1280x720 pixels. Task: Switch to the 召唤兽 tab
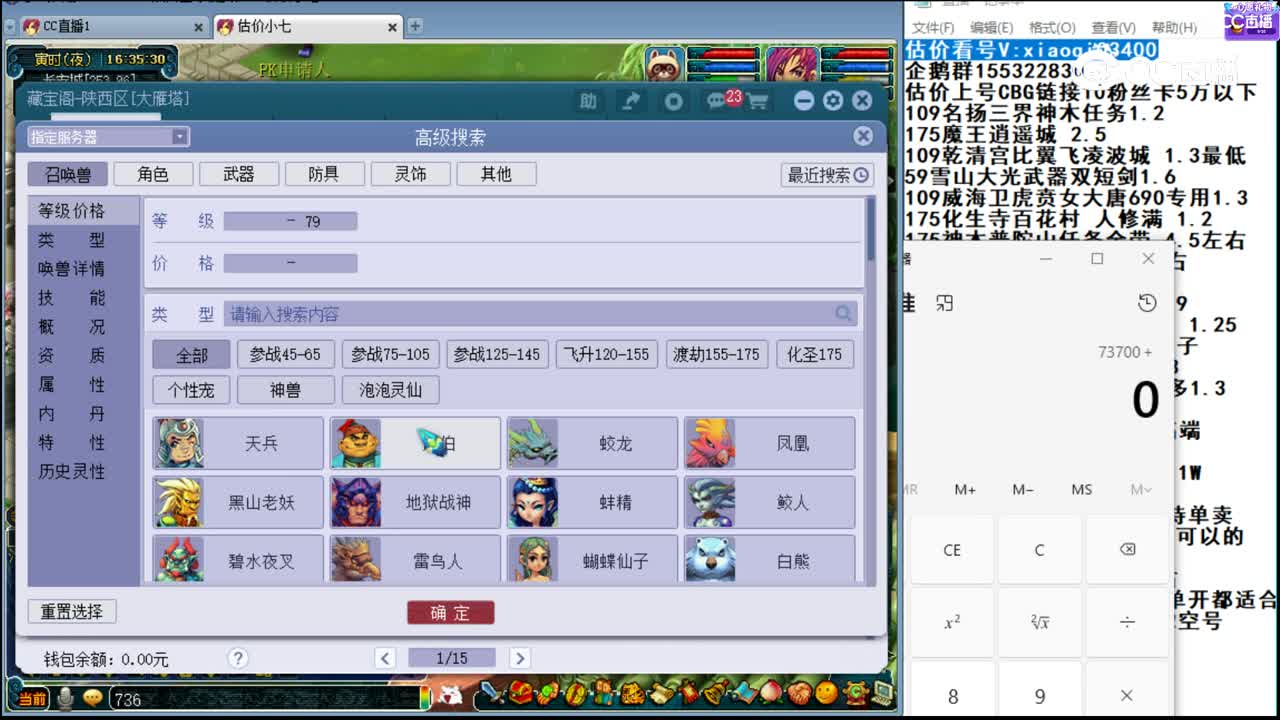click(x=68, y=174)
